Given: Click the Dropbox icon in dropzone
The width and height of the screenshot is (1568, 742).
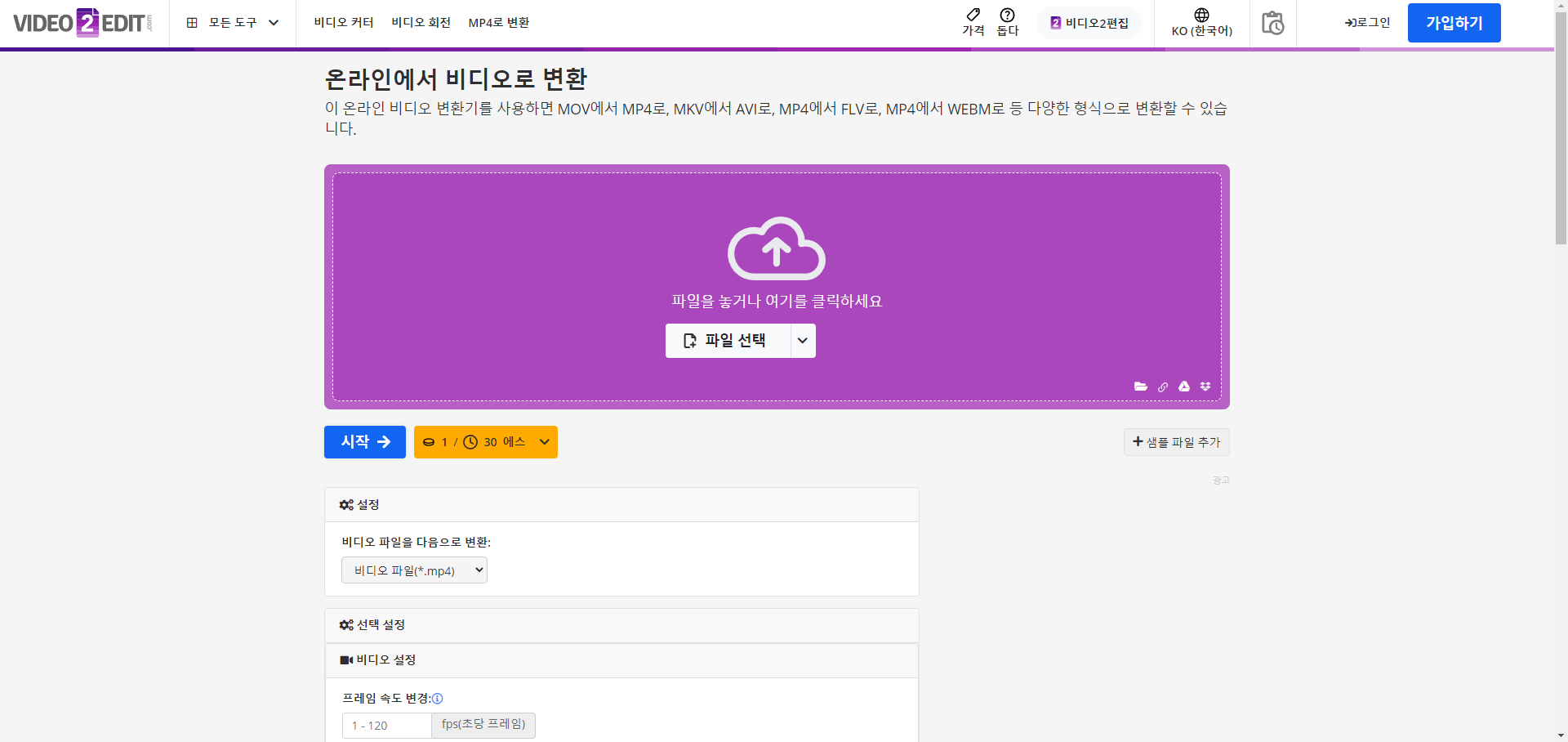Looking at the screenshot, I should pyautogui.click(x=1205, y=387).
